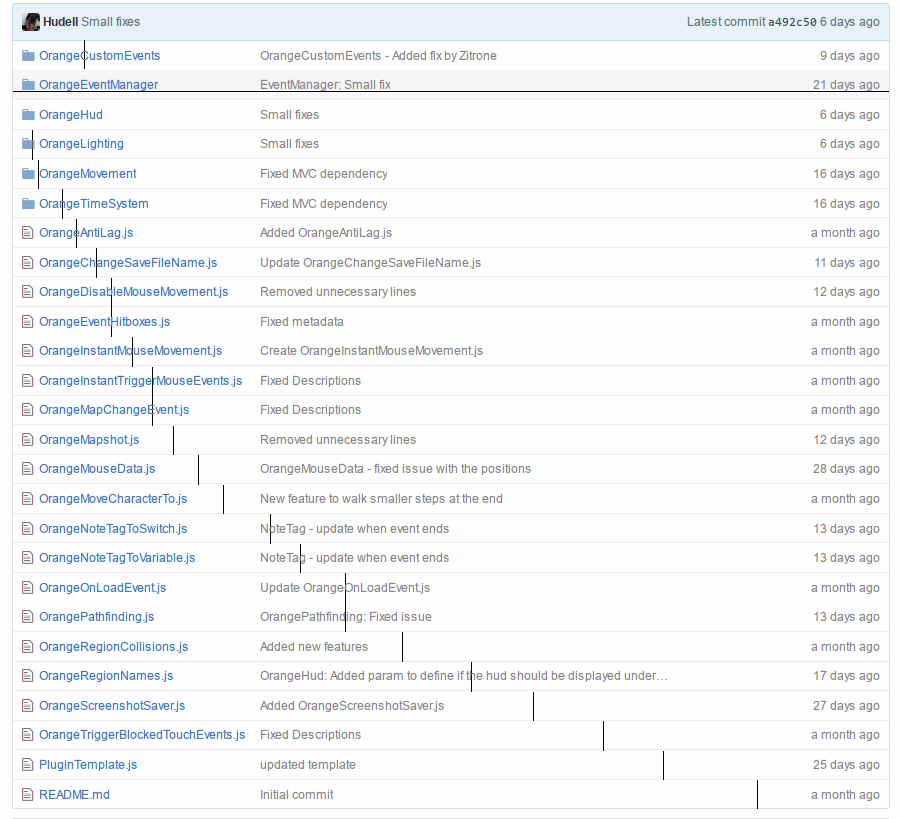
Task: Click the file icon beside OrangePathfinding.js
Action: click(27, 617)
